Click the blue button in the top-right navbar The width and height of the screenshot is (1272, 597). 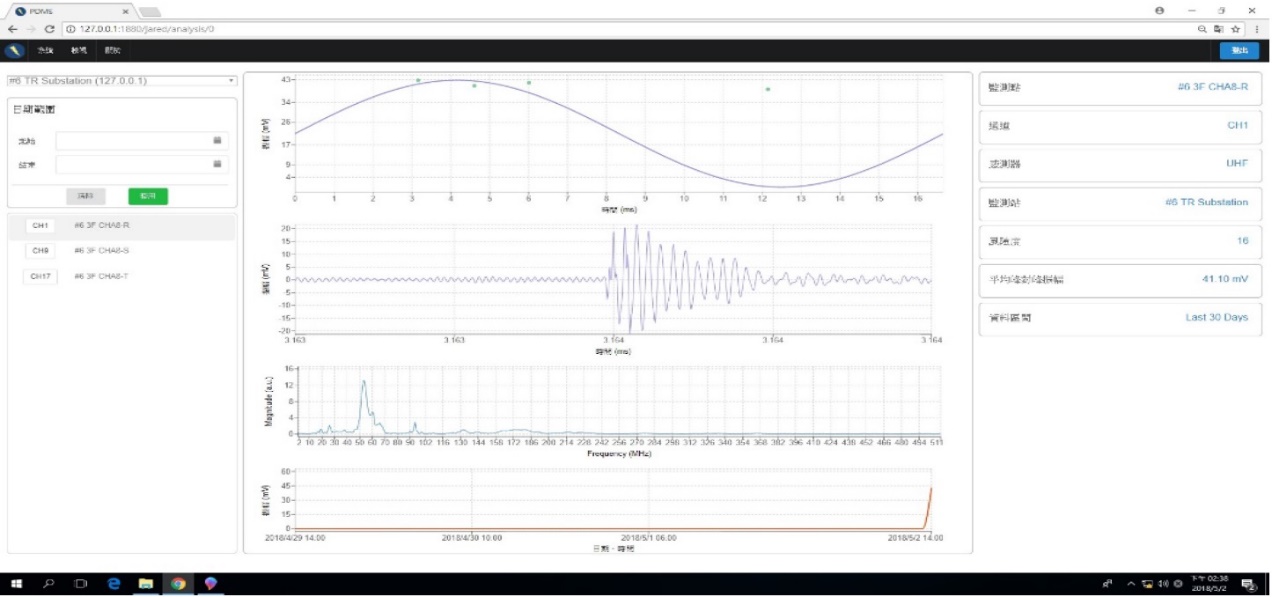(x=1239, y=50)
